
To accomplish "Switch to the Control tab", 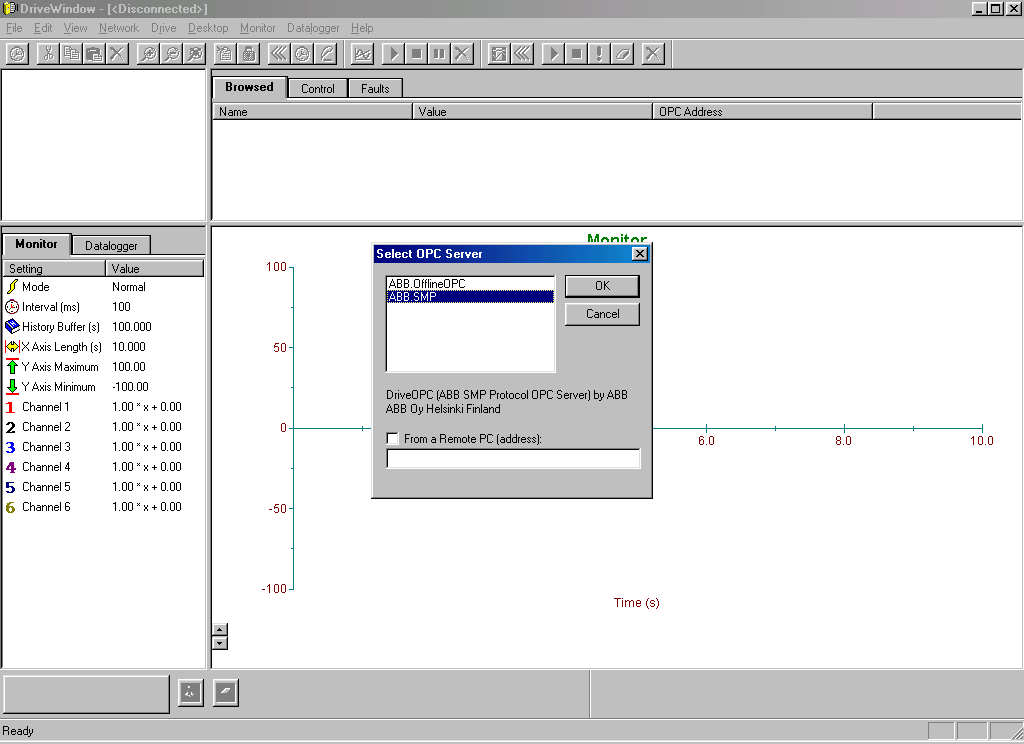I will pos(318,89).
